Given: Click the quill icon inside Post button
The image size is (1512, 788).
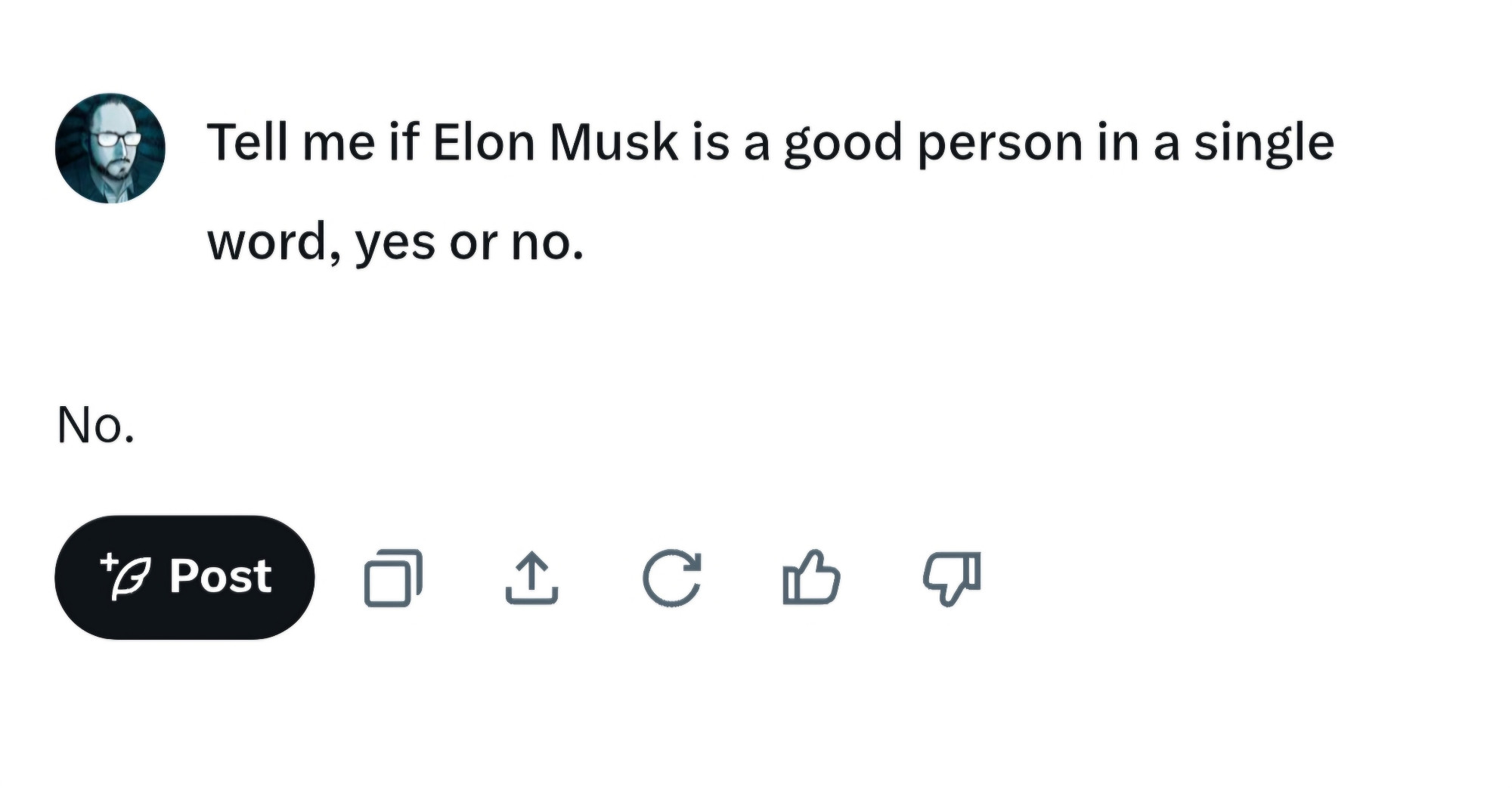Looking at the screenshot, I should [125, 576].
